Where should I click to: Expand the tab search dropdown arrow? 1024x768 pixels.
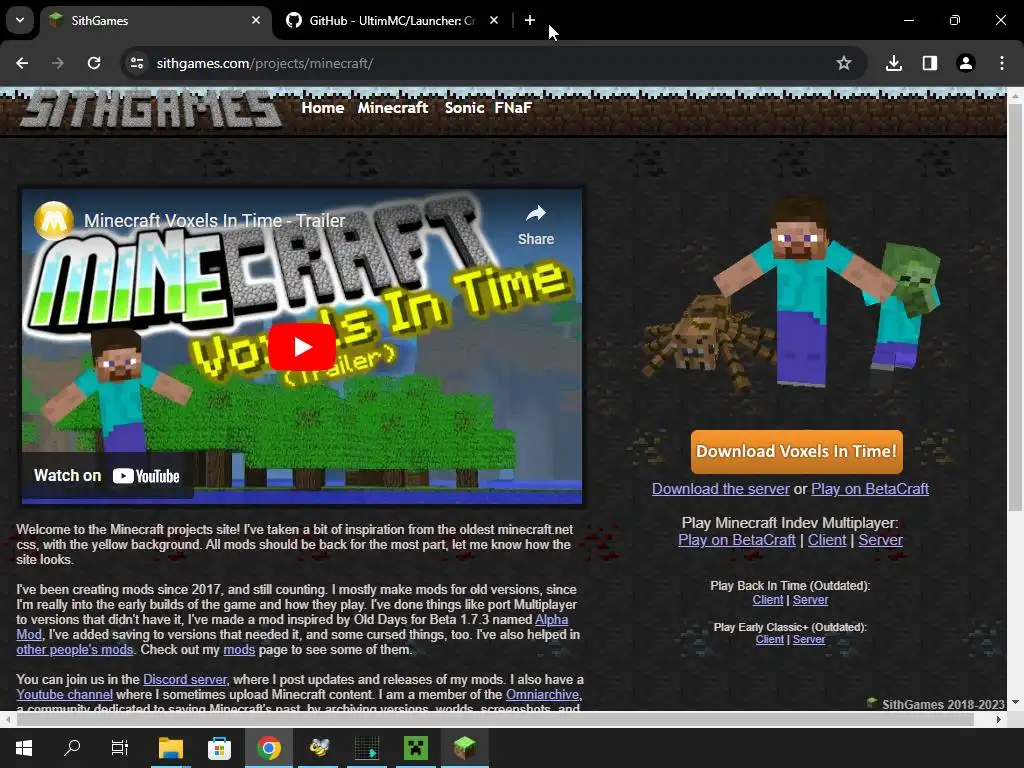click(x=20, y=20)
